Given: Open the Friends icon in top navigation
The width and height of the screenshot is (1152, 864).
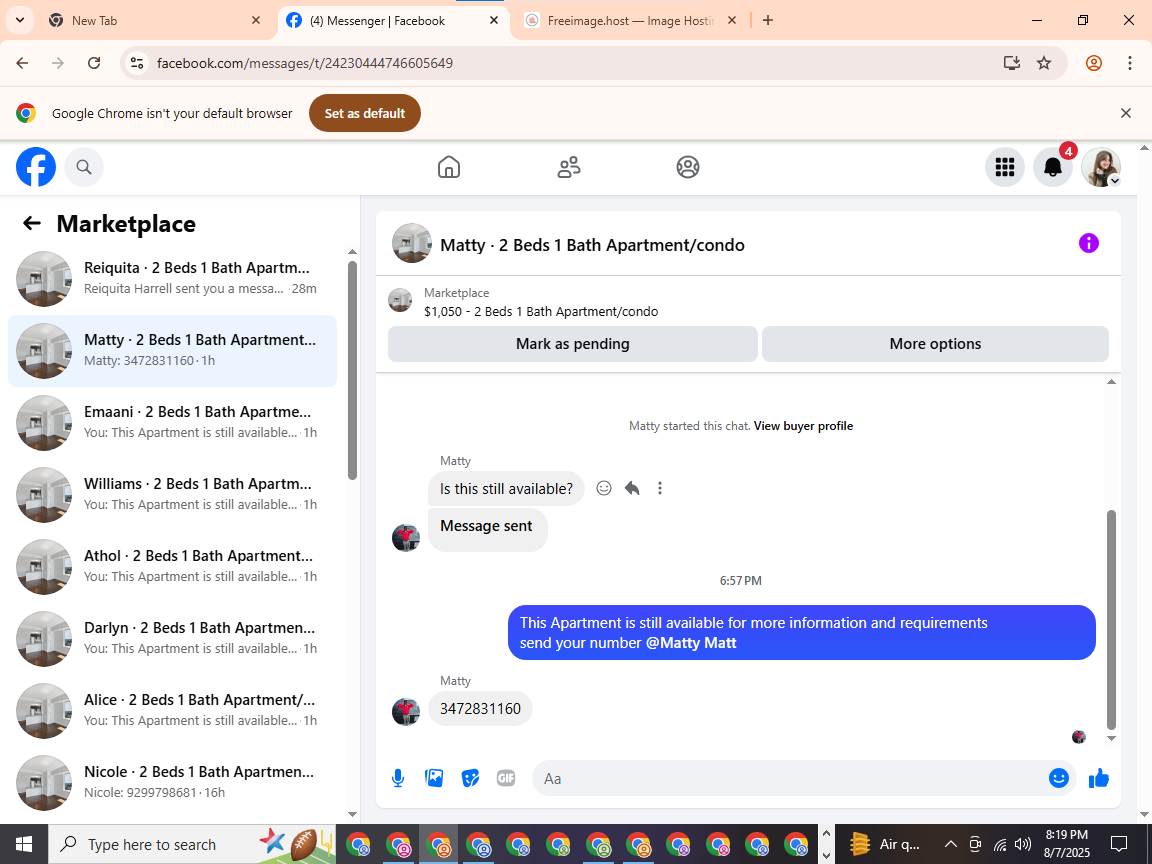Looking at the screenshot, I should (x=569, y=167).
